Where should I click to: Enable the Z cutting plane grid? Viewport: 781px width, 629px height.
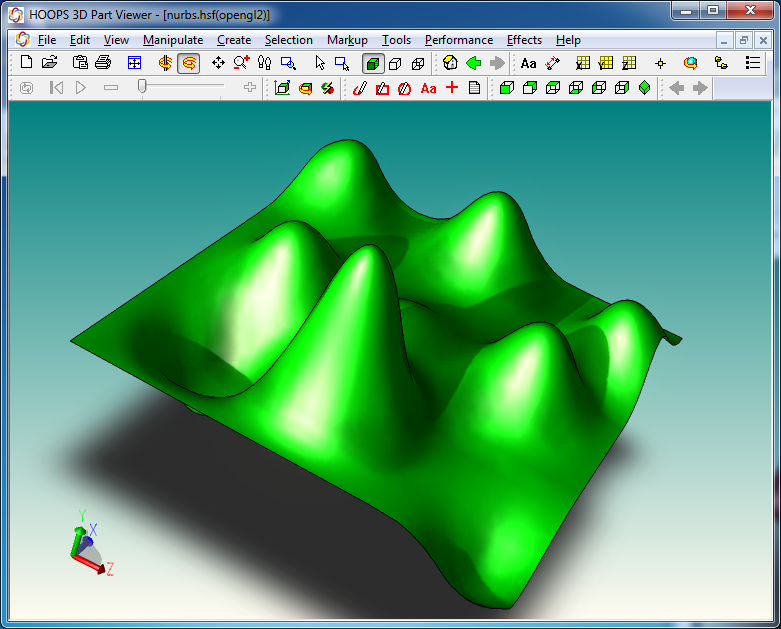coord(629,63)
